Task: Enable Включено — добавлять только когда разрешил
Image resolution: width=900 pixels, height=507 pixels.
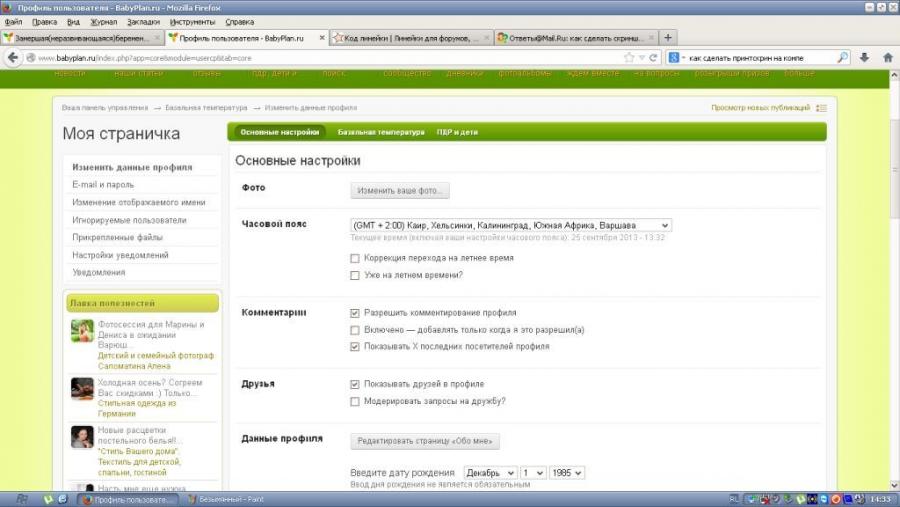Action: pos(355,330)
